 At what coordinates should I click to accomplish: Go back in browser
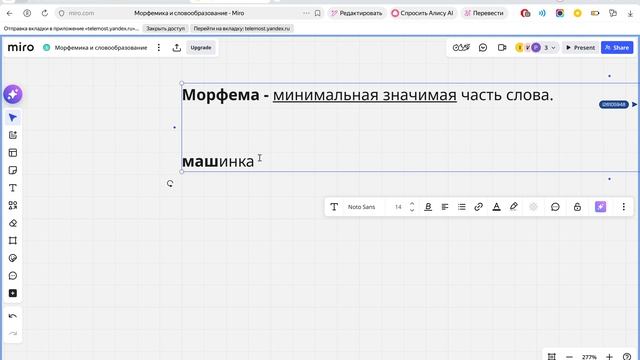tap(9, 13)
